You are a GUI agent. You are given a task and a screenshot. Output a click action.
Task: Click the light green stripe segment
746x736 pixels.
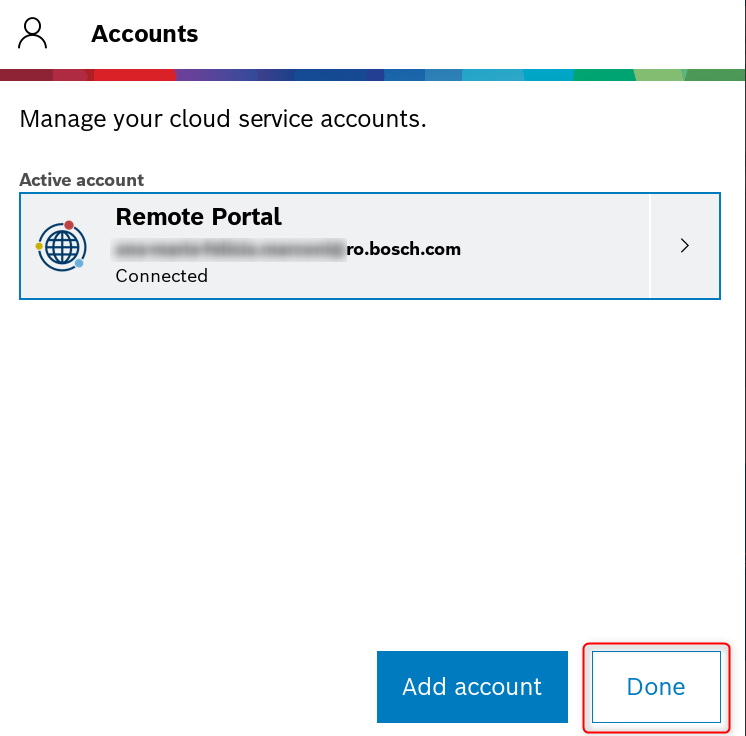coord(660,75)
